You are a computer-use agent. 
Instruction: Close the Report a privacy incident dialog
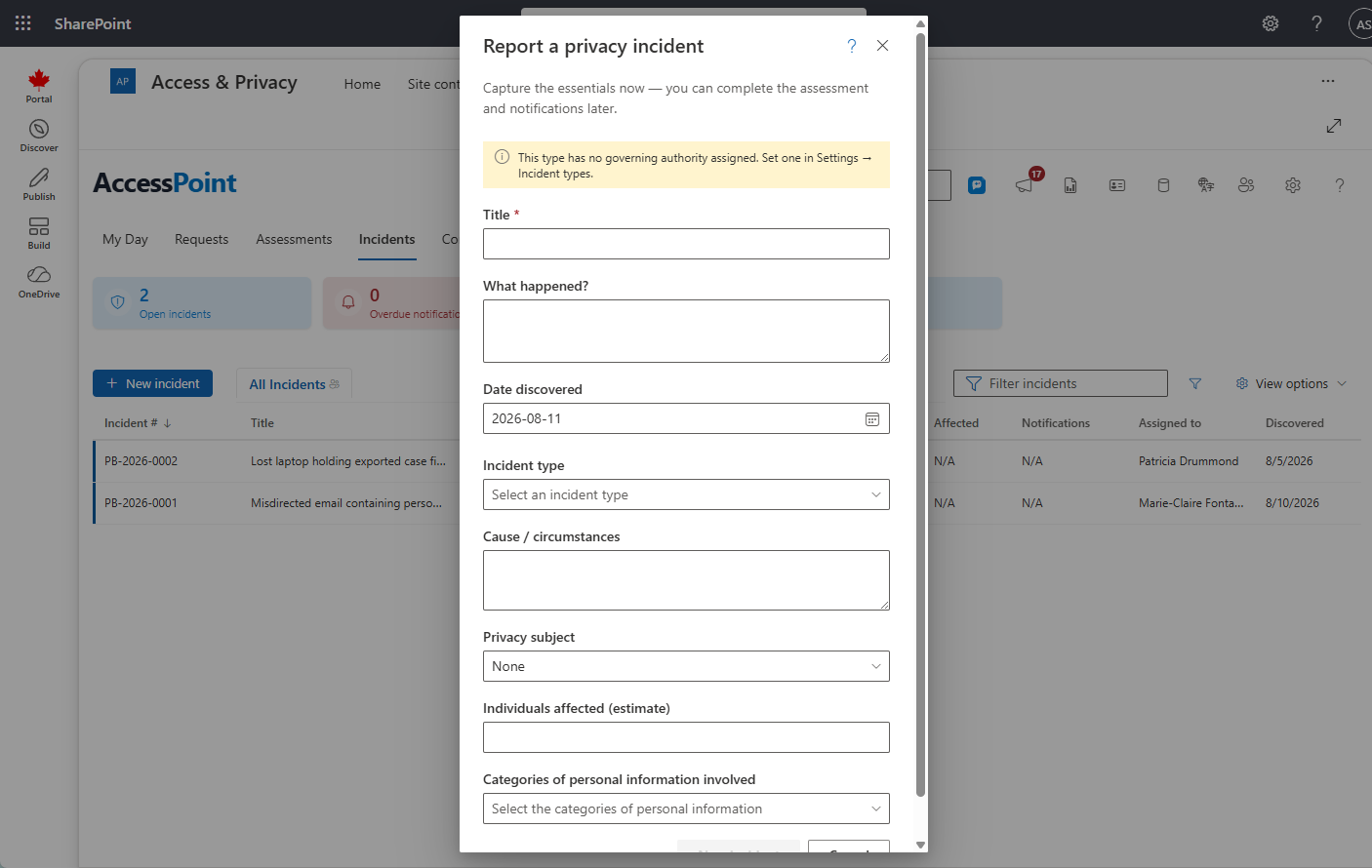coord(882,46)
